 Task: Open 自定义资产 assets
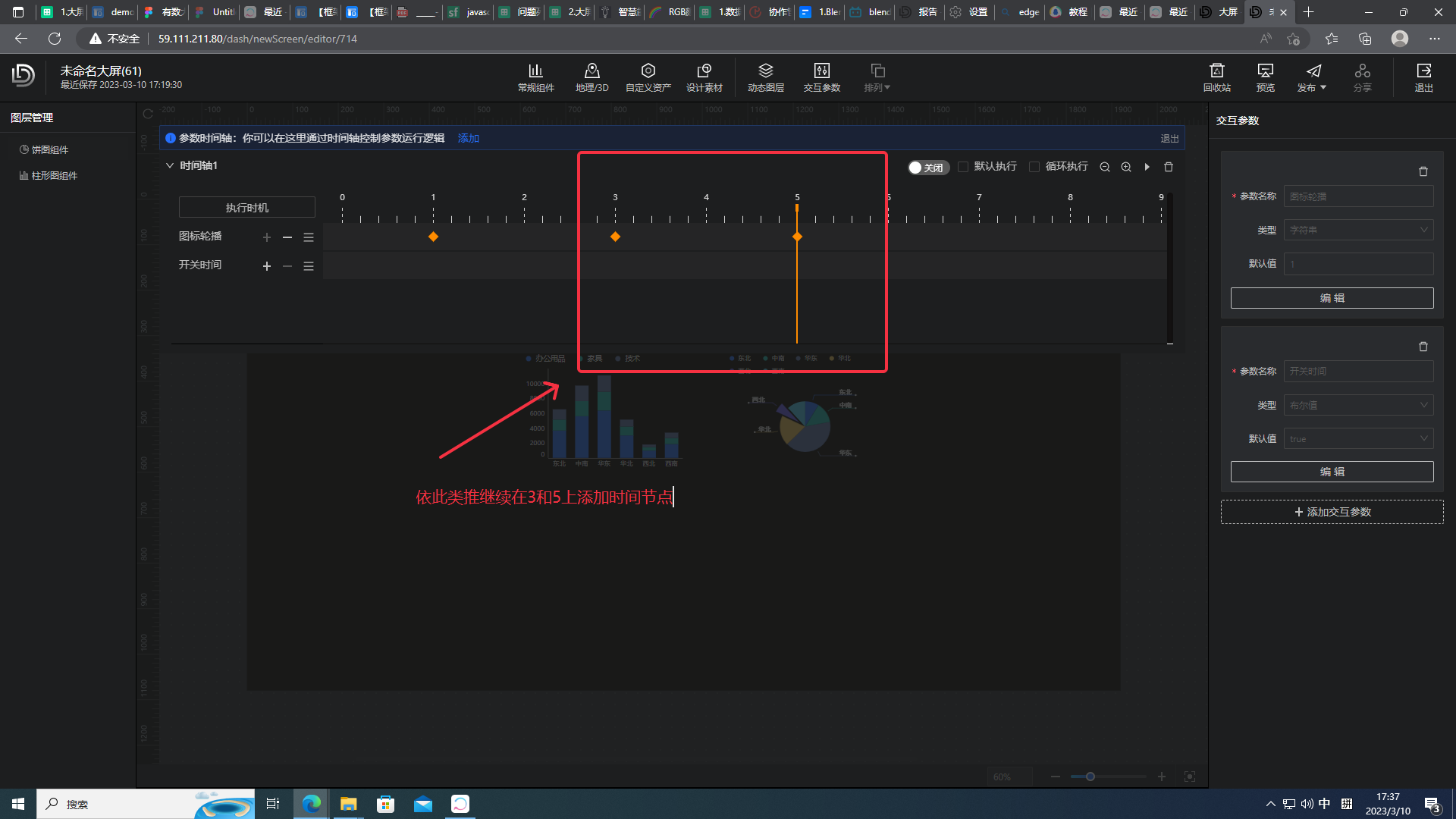click(648, 78)
